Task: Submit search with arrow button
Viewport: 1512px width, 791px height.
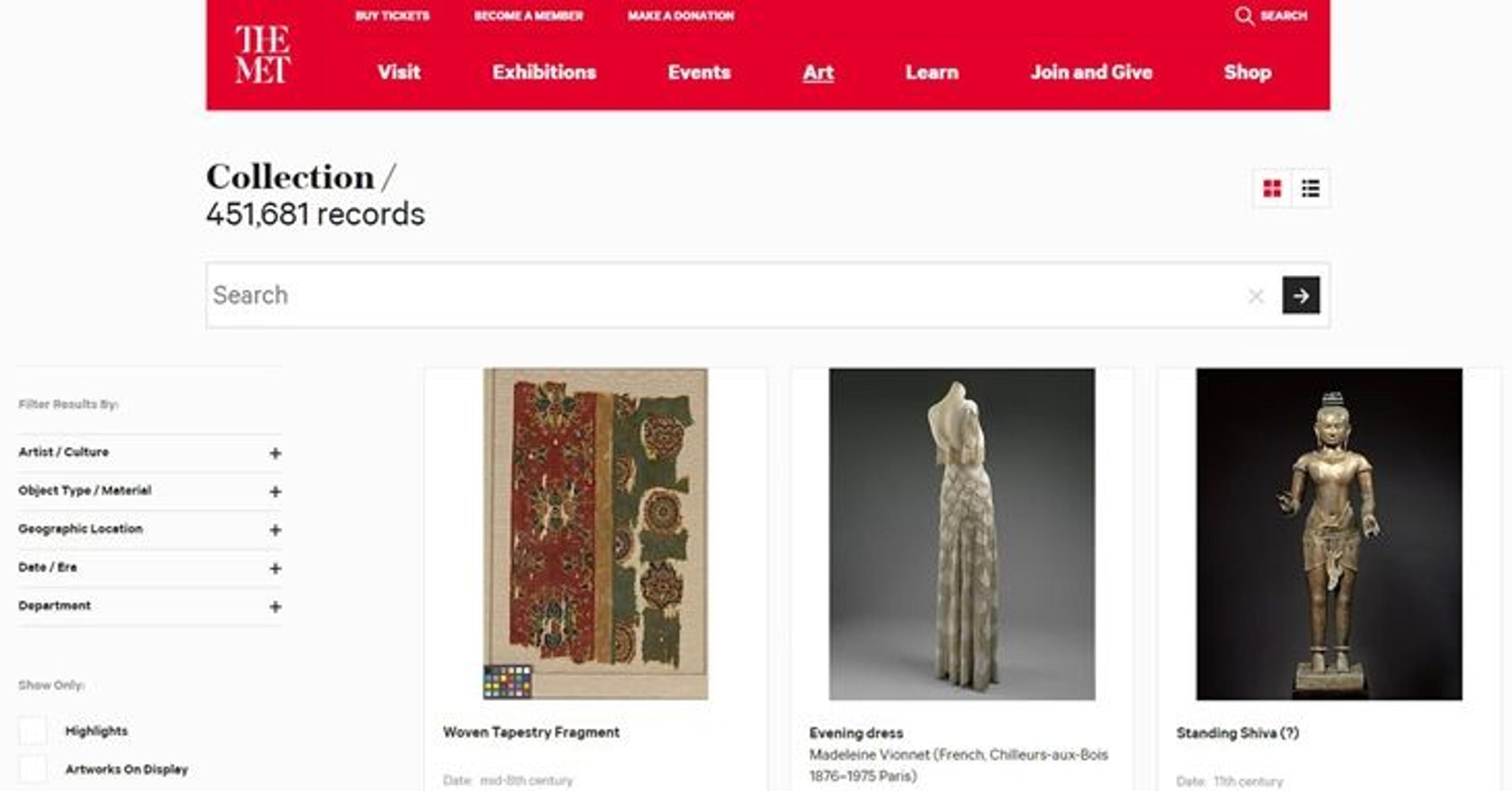Action: pyautogui.click(x=1301, y=295)
